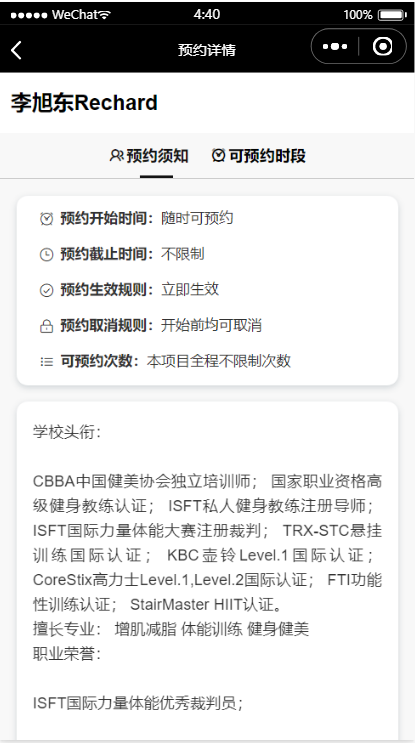Screen dimensions: 415x743
Task: Click the alarm icon beside 预约开始时间
Action: click(x=46, y=218)
